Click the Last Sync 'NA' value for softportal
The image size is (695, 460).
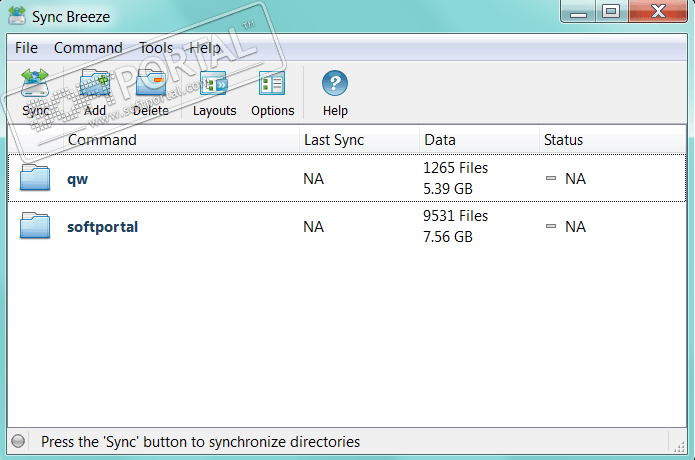click(313, 227)
